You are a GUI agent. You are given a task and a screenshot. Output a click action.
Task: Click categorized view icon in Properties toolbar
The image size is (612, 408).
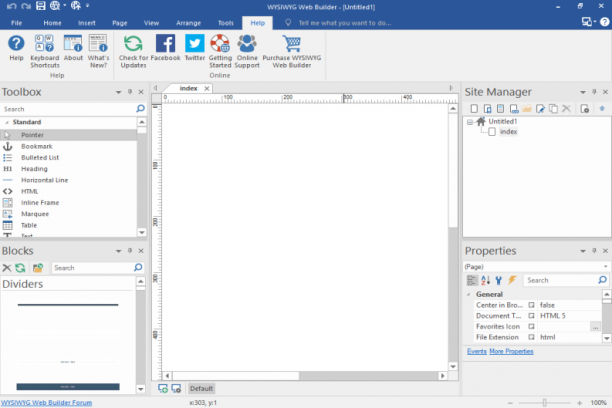(x=472, y=280)
